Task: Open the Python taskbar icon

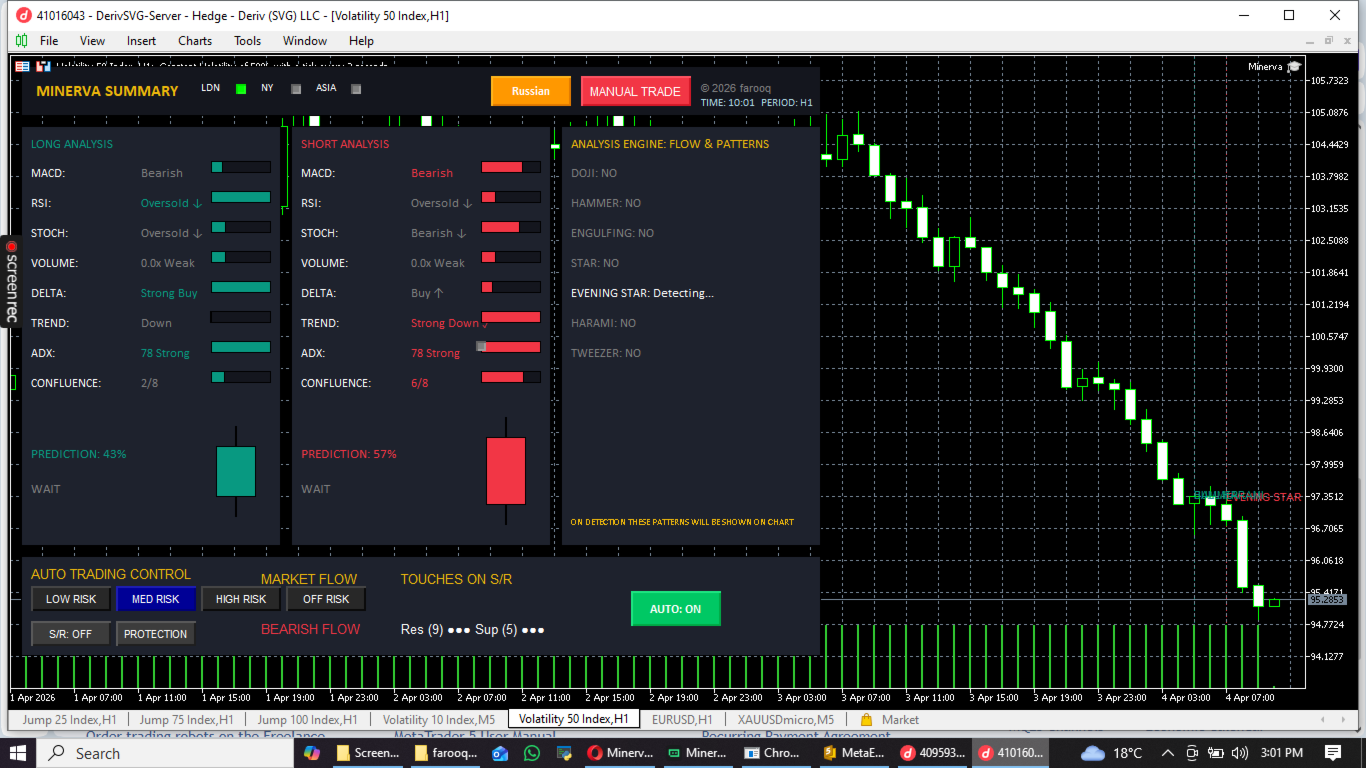Action: [x=564, y=753]
